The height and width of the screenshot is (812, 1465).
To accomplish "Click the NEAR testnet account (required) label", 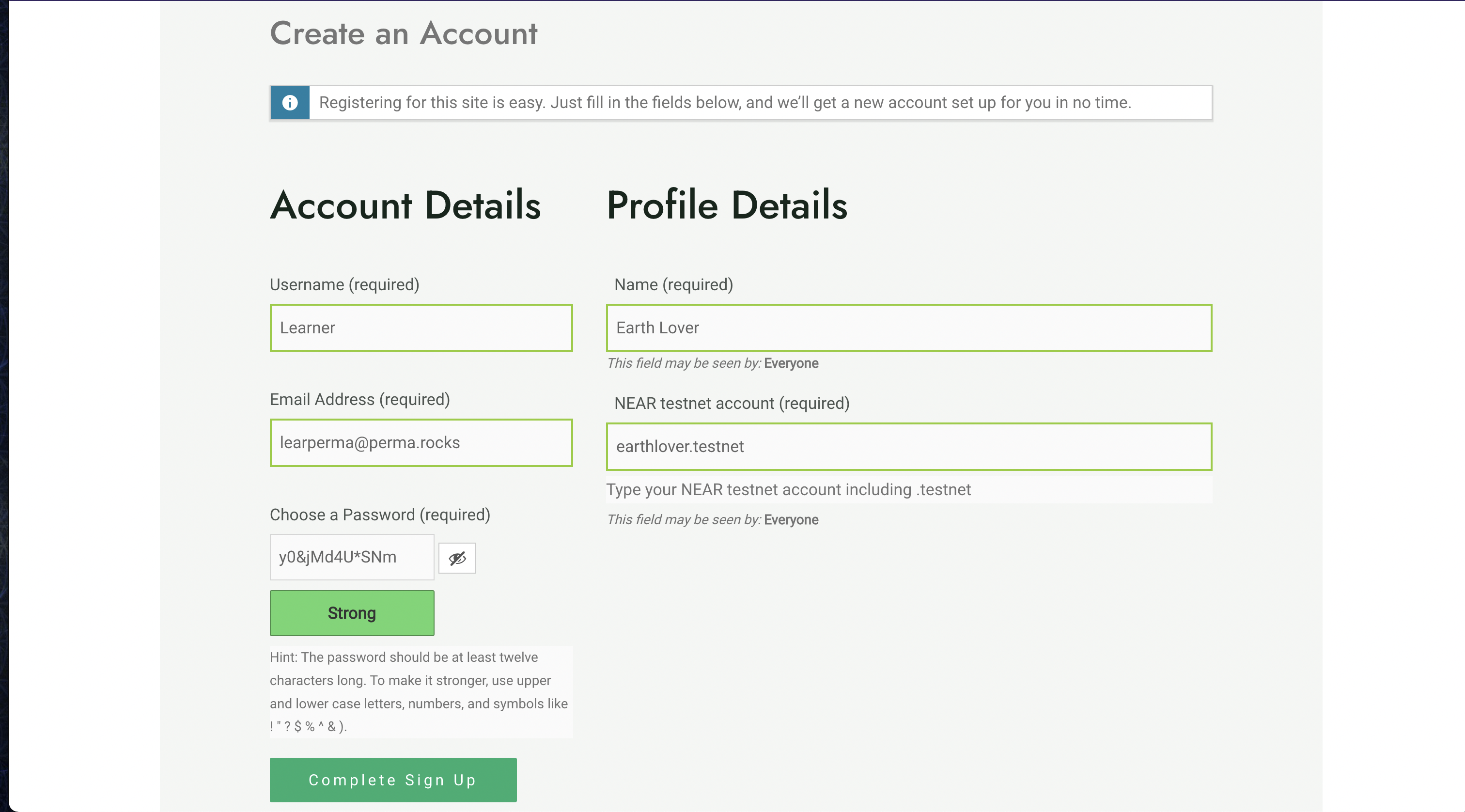I will (x=732, y=403).
